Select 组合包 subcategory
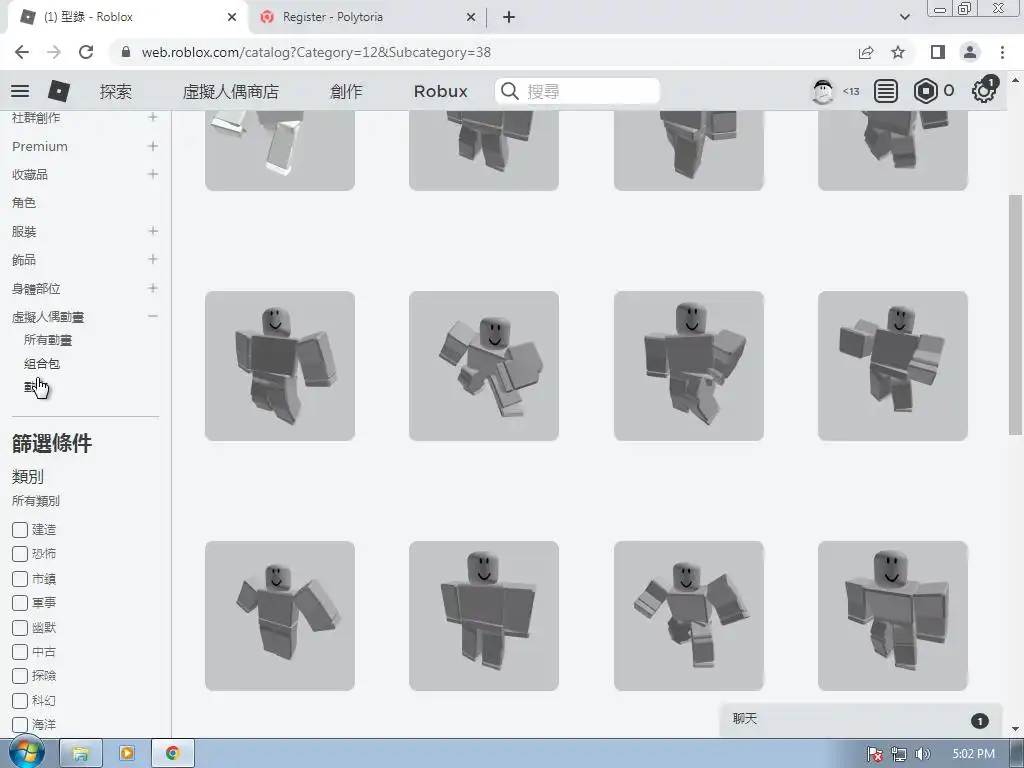The width and height of the screenshot is (1024, 768). 42,364
